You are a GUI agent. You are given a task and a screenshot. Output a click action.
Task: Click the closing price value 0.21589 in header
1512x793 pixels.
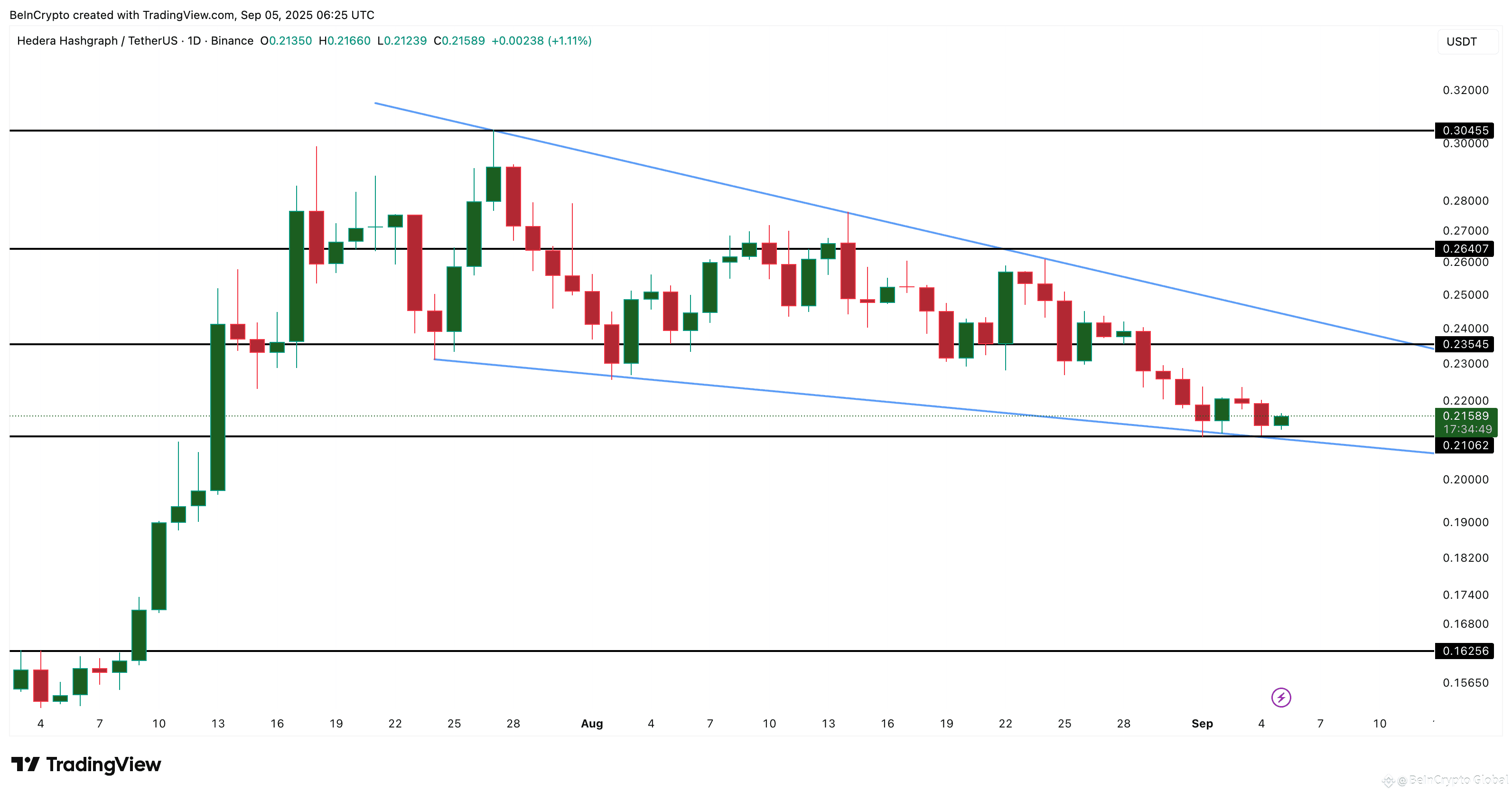coord(463,40)
